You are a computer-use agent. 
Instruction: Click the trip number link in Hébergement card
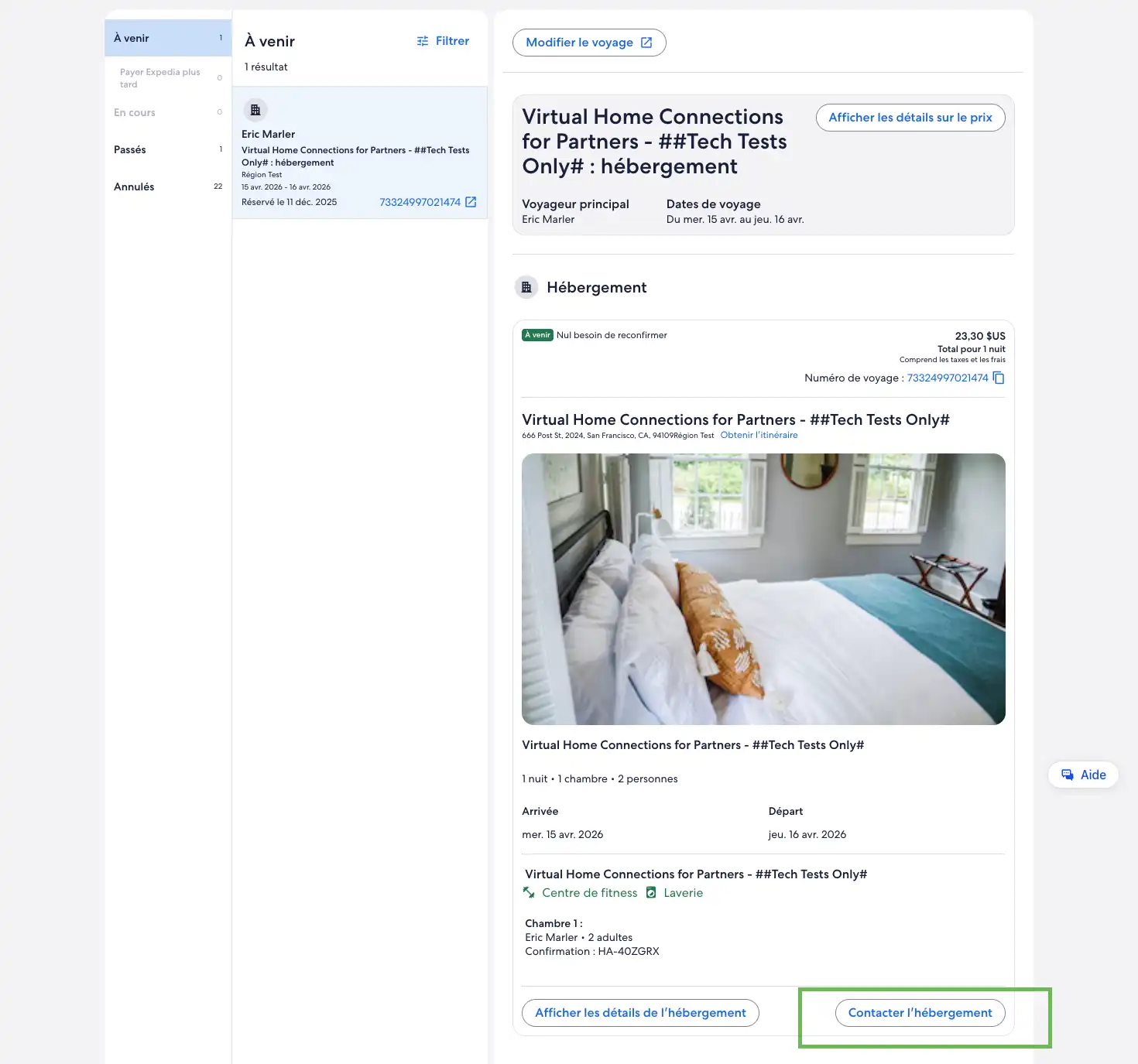coord(947,378)
